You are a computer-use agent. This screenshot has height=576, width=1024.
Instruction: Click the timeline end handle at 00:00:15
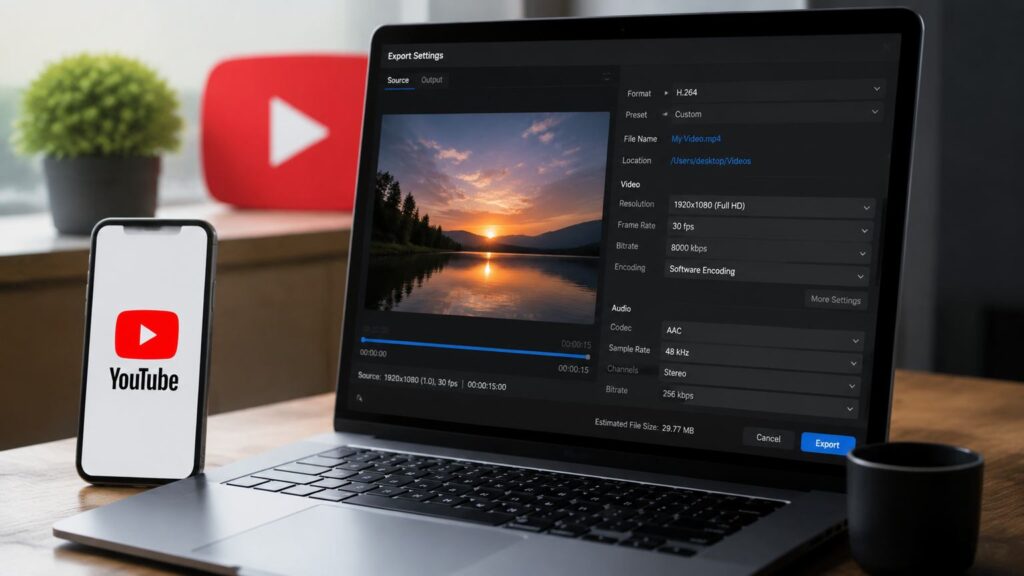(x=588, y=357)
